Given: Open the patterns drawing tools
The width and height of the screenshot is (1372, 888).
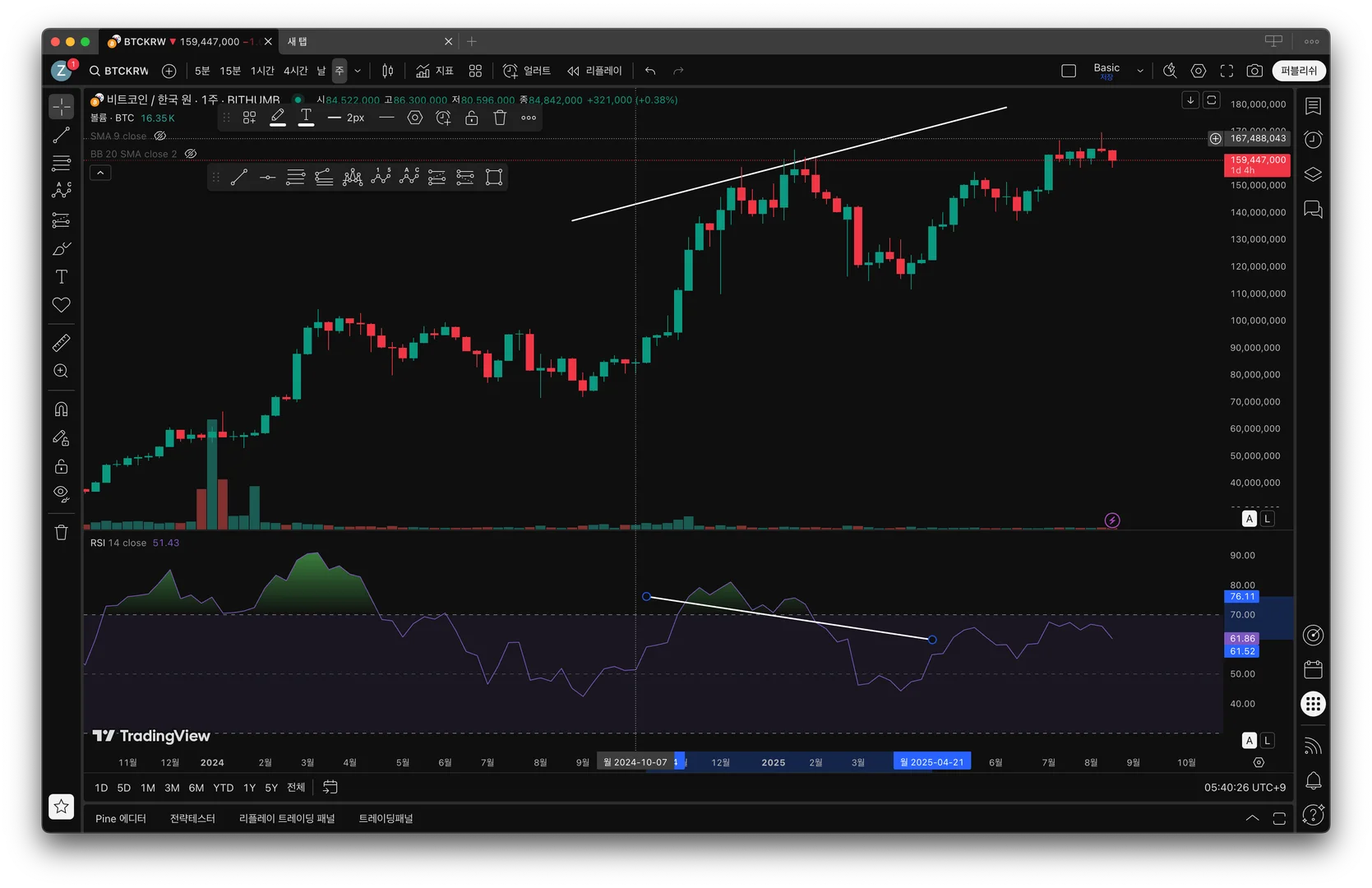Looking at the screenshot, I should [62, 191].
